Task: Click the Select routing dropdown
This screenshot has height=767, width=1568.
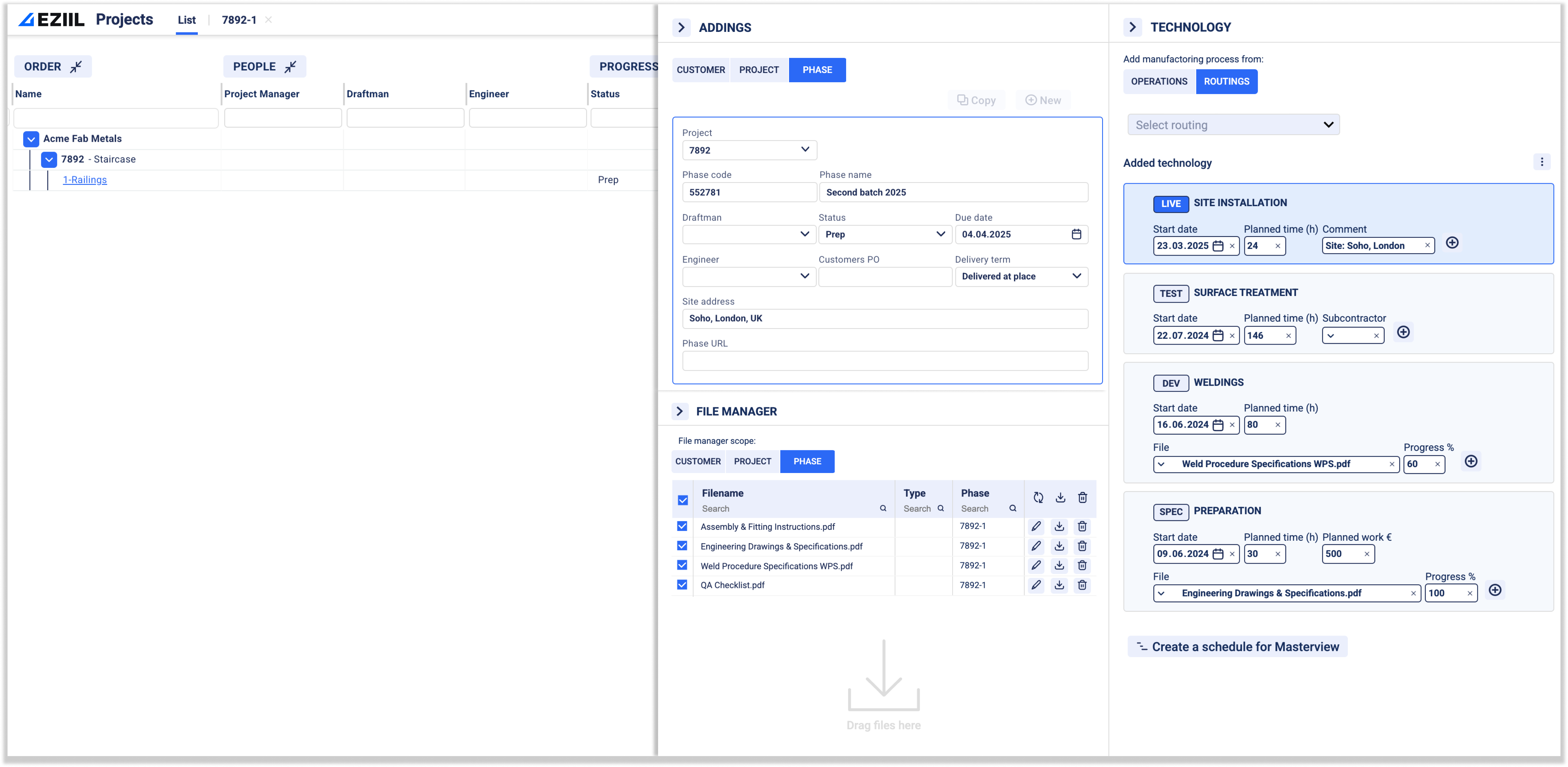Action: pos(1232,125)
